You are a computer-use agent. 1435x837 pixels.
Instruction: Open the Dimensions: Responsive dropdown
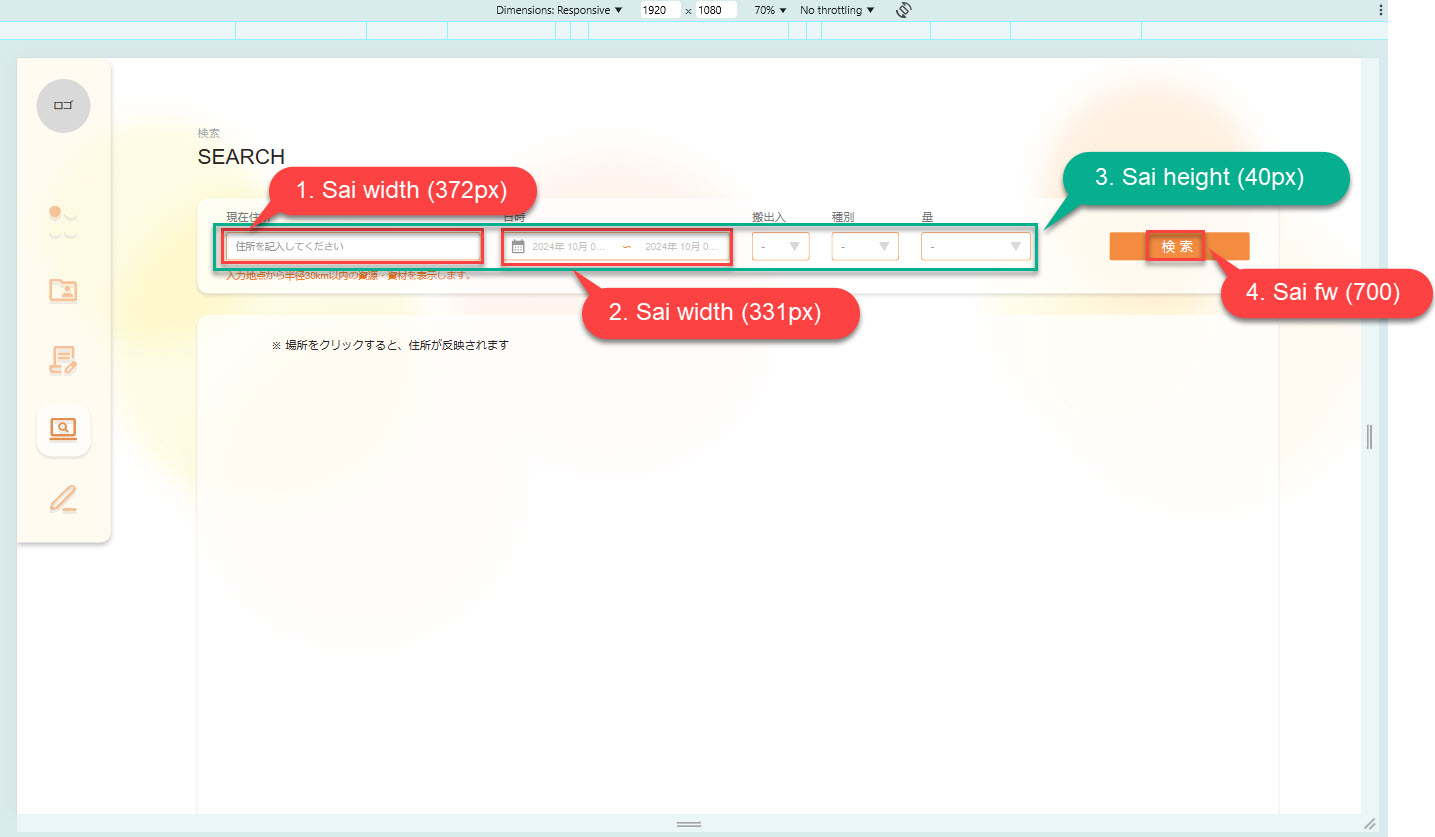[x=558, y=10]
